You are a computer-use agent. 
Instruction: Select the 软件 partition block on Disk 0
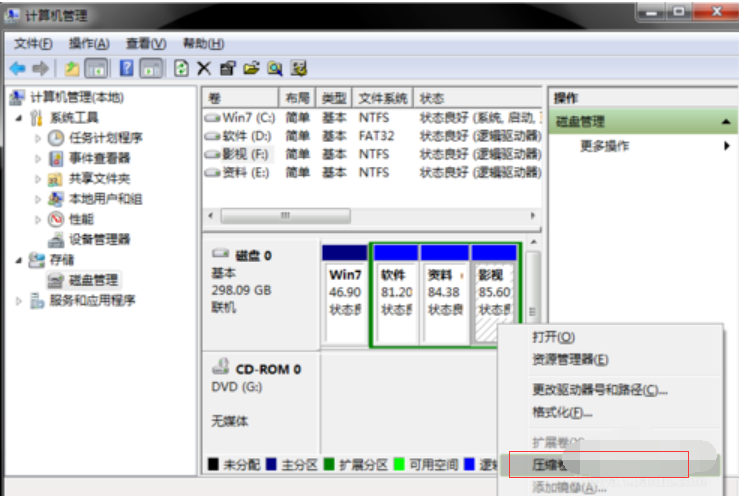coord(394,292)
